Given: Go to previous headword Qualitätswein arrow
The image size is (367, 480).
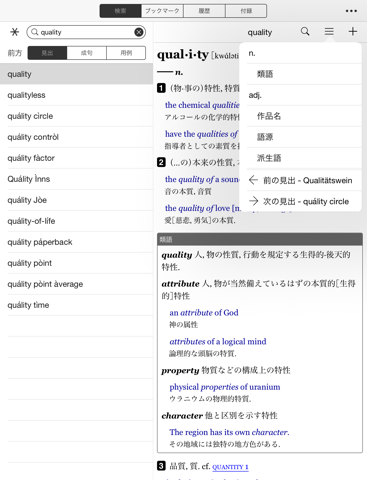Looking at the screenshot, I should (x=253, y=180).
